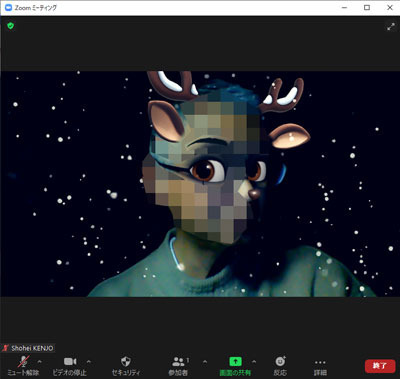Unmute using the crossed microphone icon
This screenshot has height=379, width=400.
point(23,361)
